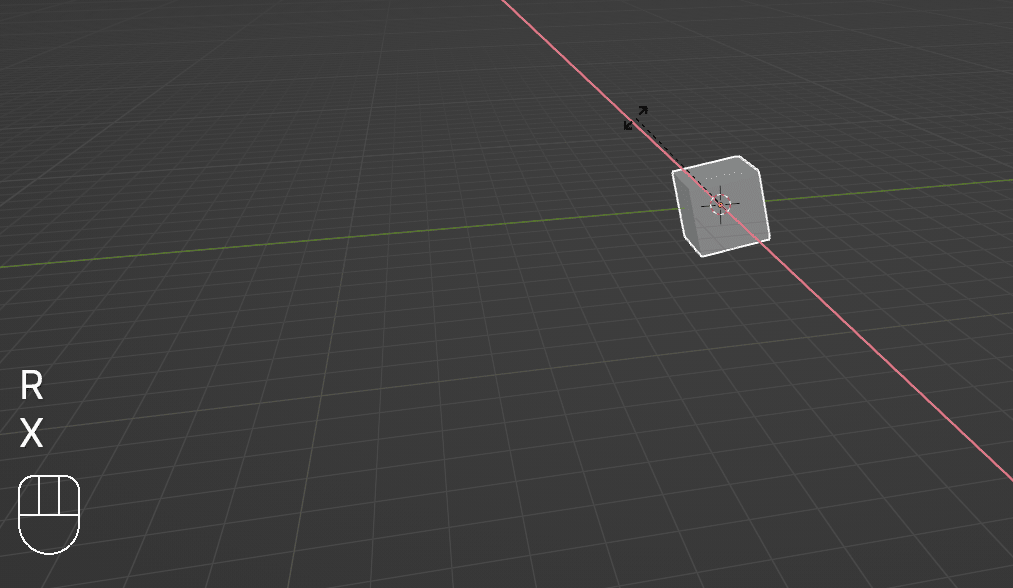Click the cube's top-left corner on red line
The height and width of the screenshot is (588, 1013).
tap(675, 172)
